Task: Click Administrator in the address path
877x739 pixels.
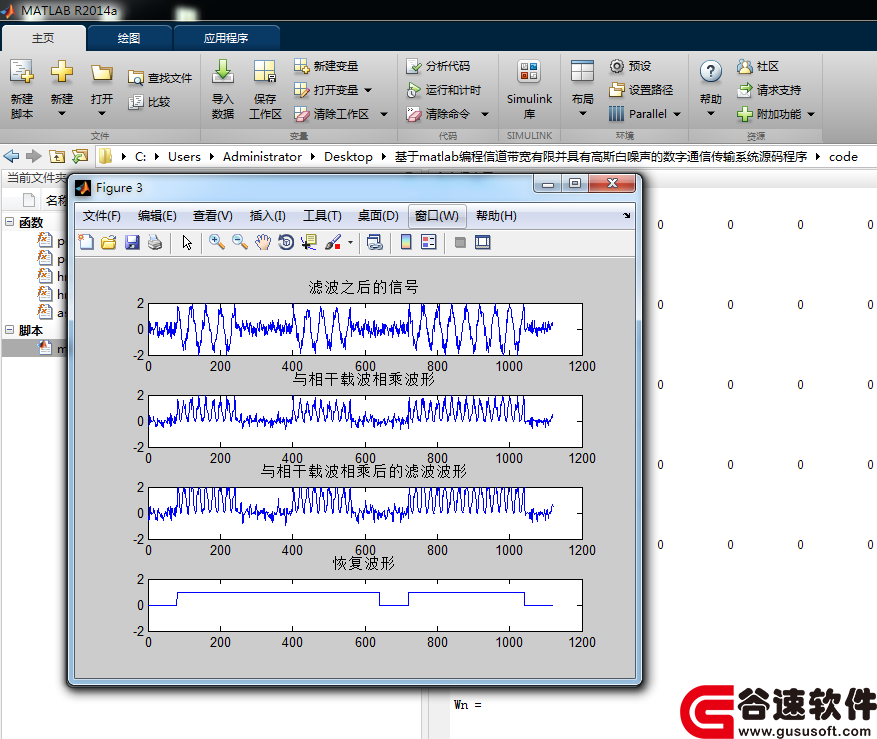Action: pyautogui.click(x=262, y=157)
